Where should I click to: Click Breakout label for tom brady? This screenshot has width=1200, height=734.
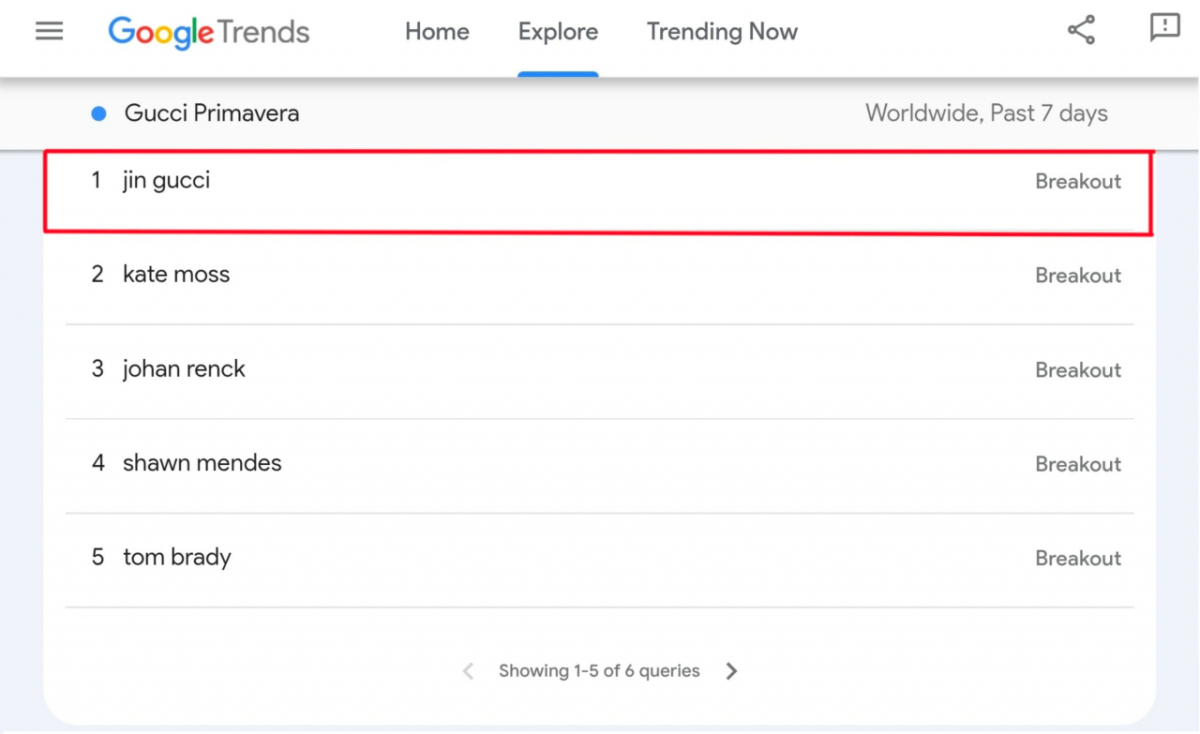point(1078,559)
